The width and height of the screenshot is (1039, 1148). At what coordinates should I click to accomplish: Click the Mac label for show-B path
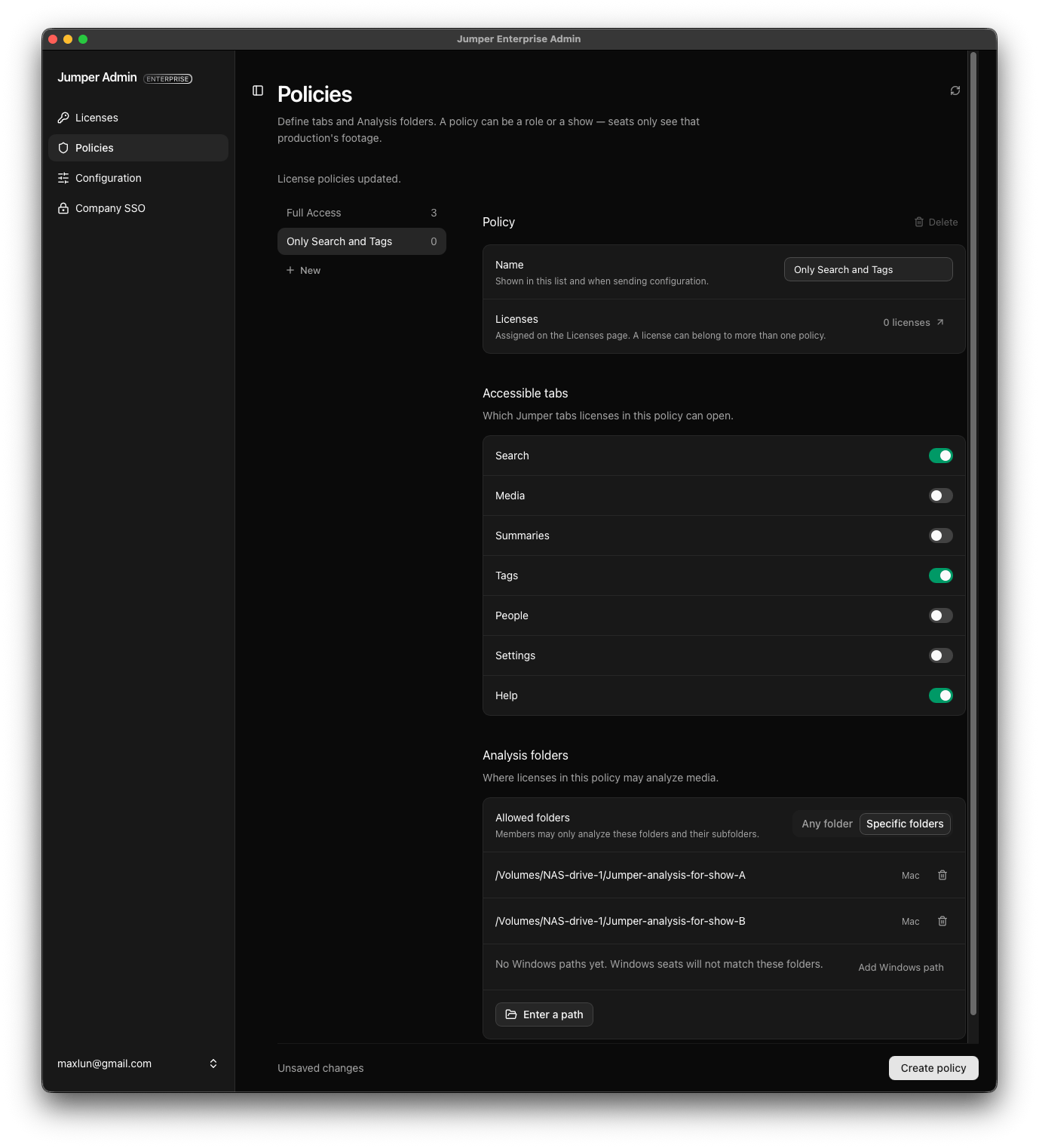pyautogui.click(x=911, y=922)
